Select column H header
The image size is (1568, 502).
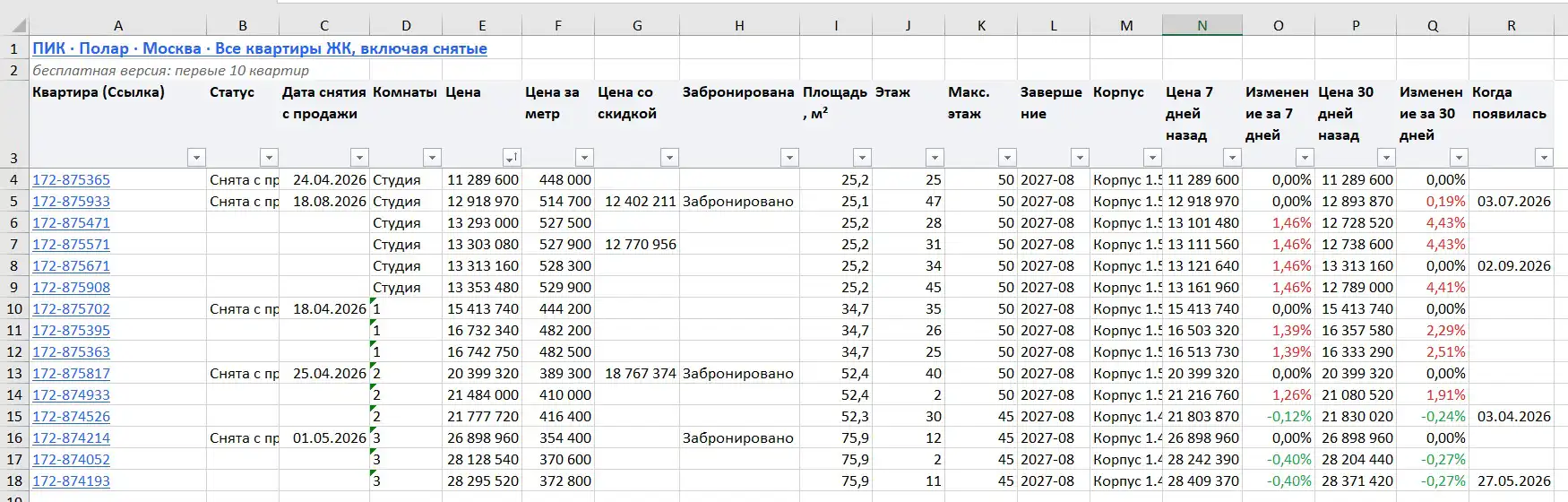coord(739,25)
